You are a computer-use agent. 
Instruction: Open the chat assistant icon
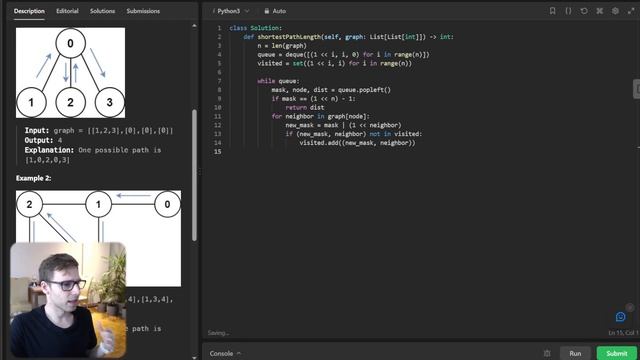tap(620, 316)
